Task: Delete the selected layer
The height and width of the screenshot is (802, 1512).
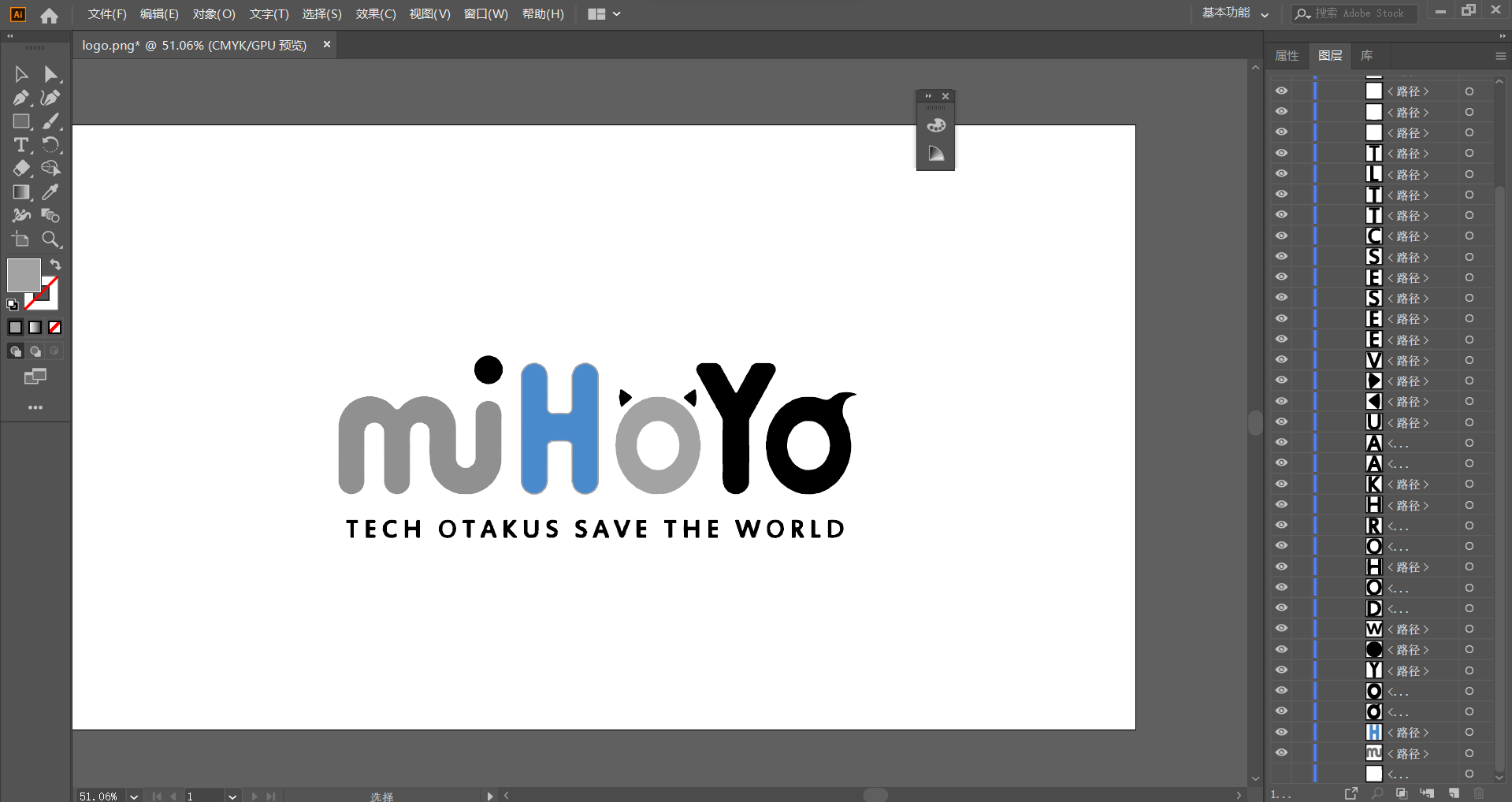Action: pyautogui.click(x=1479, y=793)
